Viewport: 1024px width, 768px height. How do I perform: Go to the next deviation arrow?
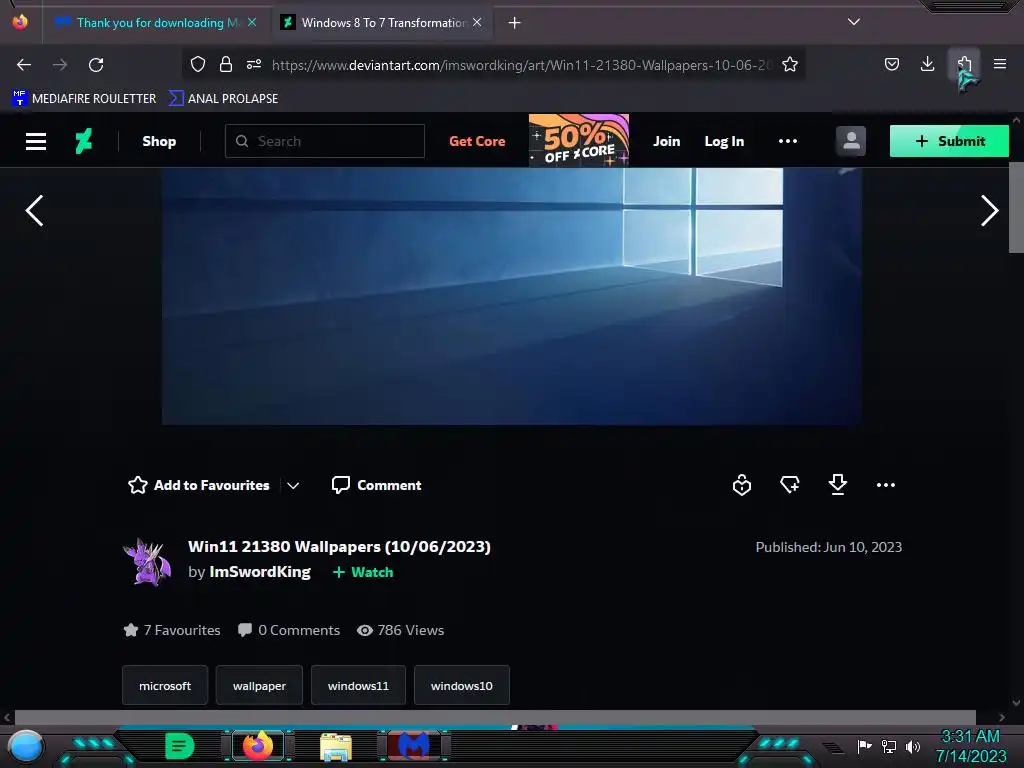[989, 211]
